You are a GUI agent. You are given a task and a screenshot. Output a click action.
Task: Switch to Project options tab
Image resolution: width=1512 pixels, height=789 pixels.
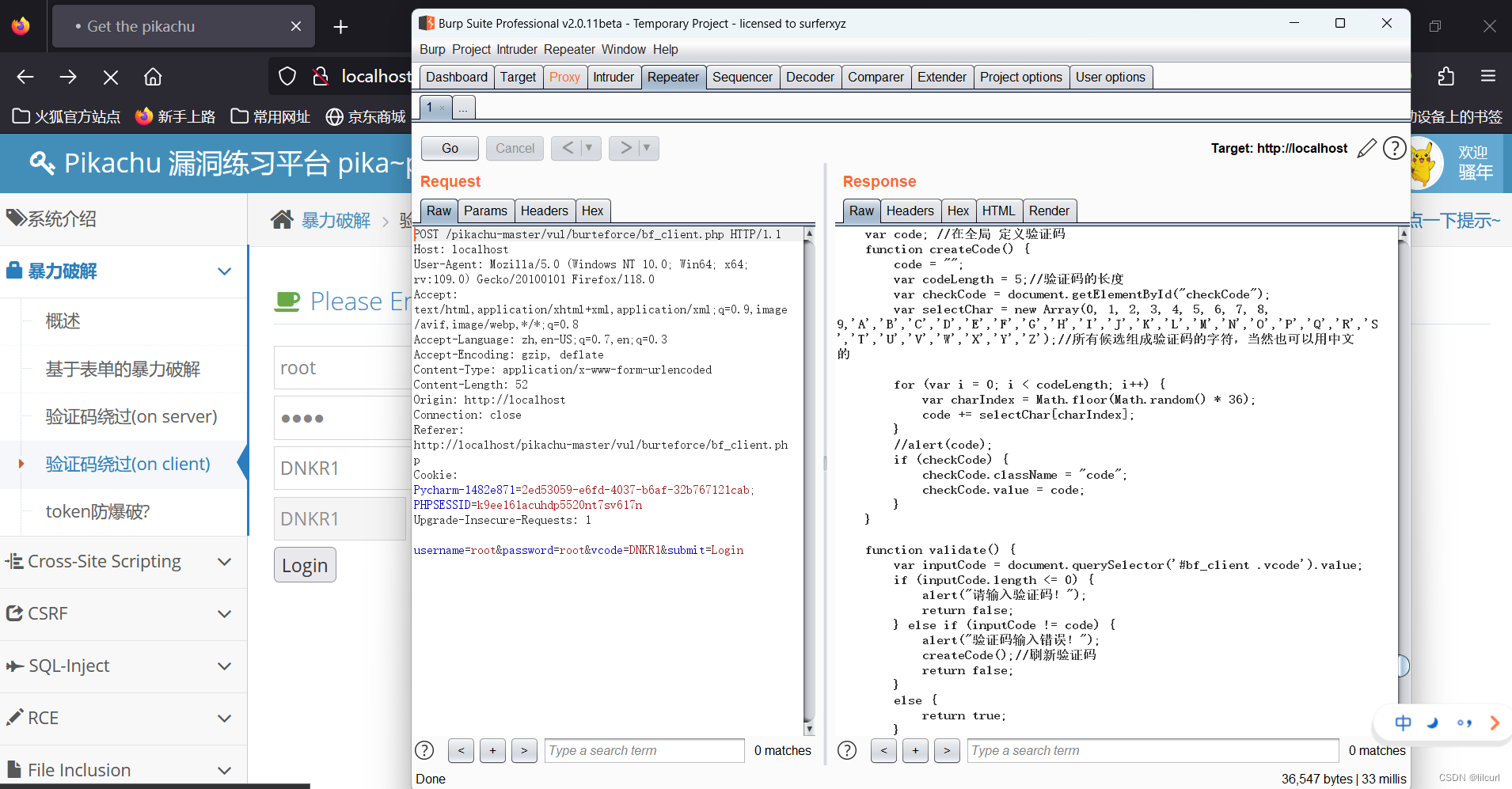(x=1021, y=77)
